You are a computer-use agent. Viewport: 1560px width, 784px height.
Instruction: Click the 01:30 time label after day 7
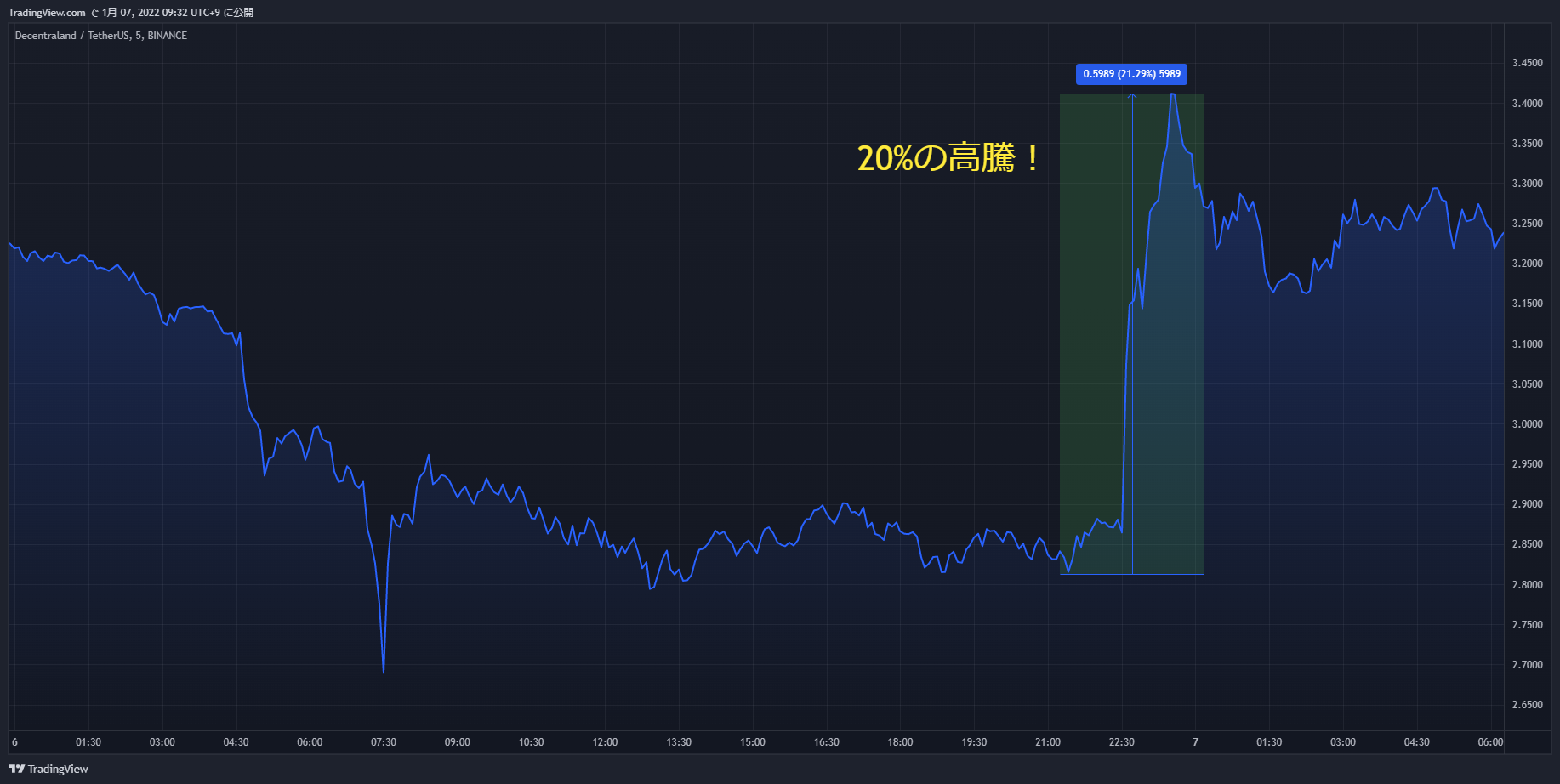(x=1269, y=742)
